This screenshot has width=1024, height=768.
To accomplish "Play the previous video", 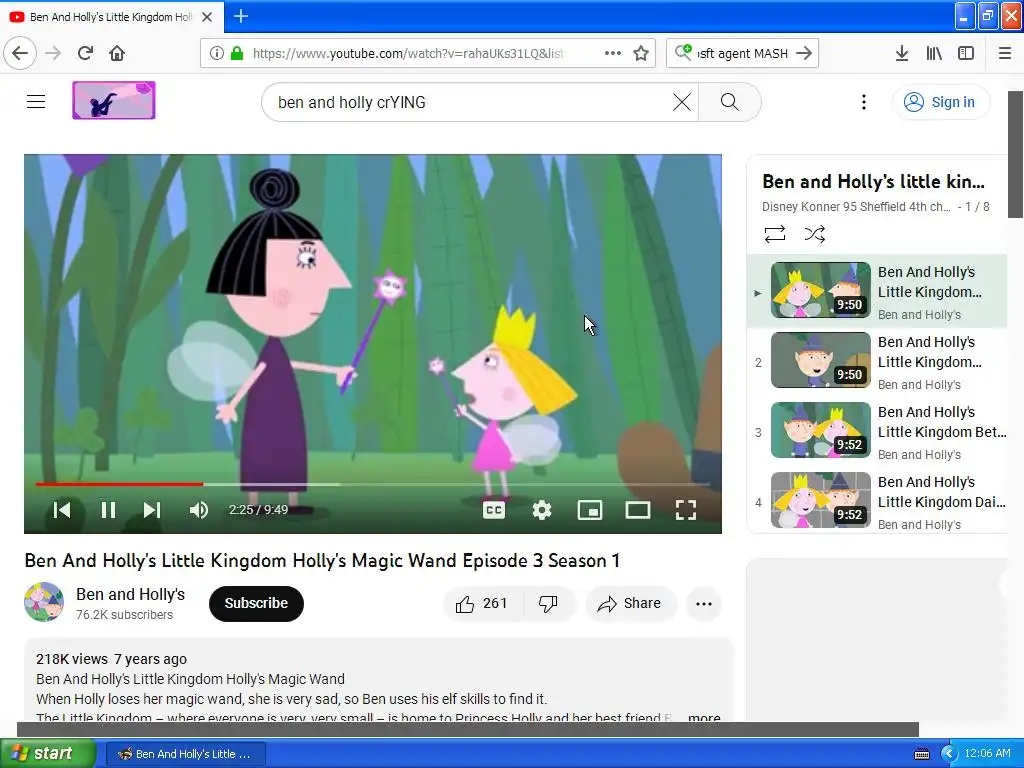I will tap(62, 509).
